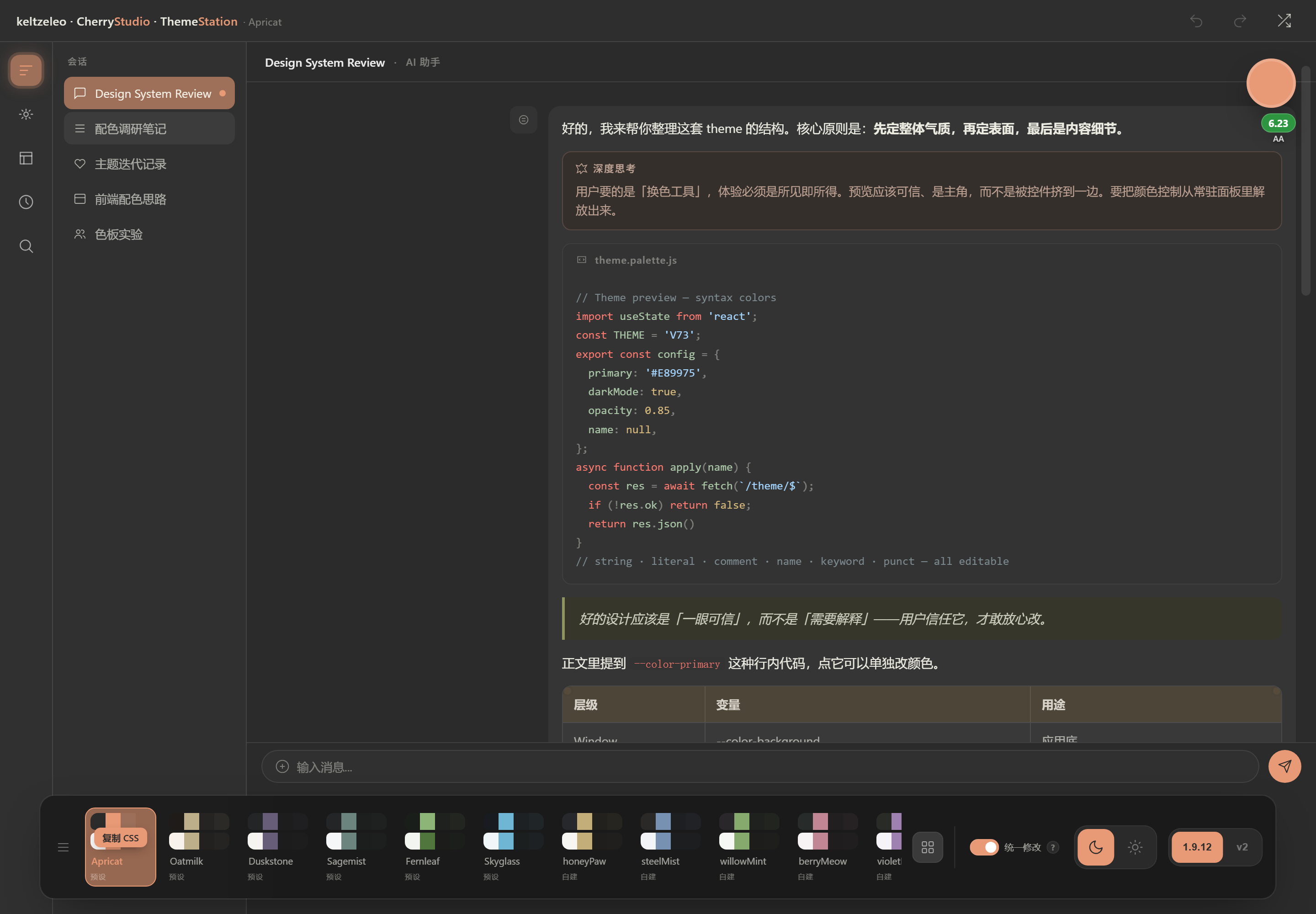
Task: Select version v2 option
Action: tap(1242, 847)
